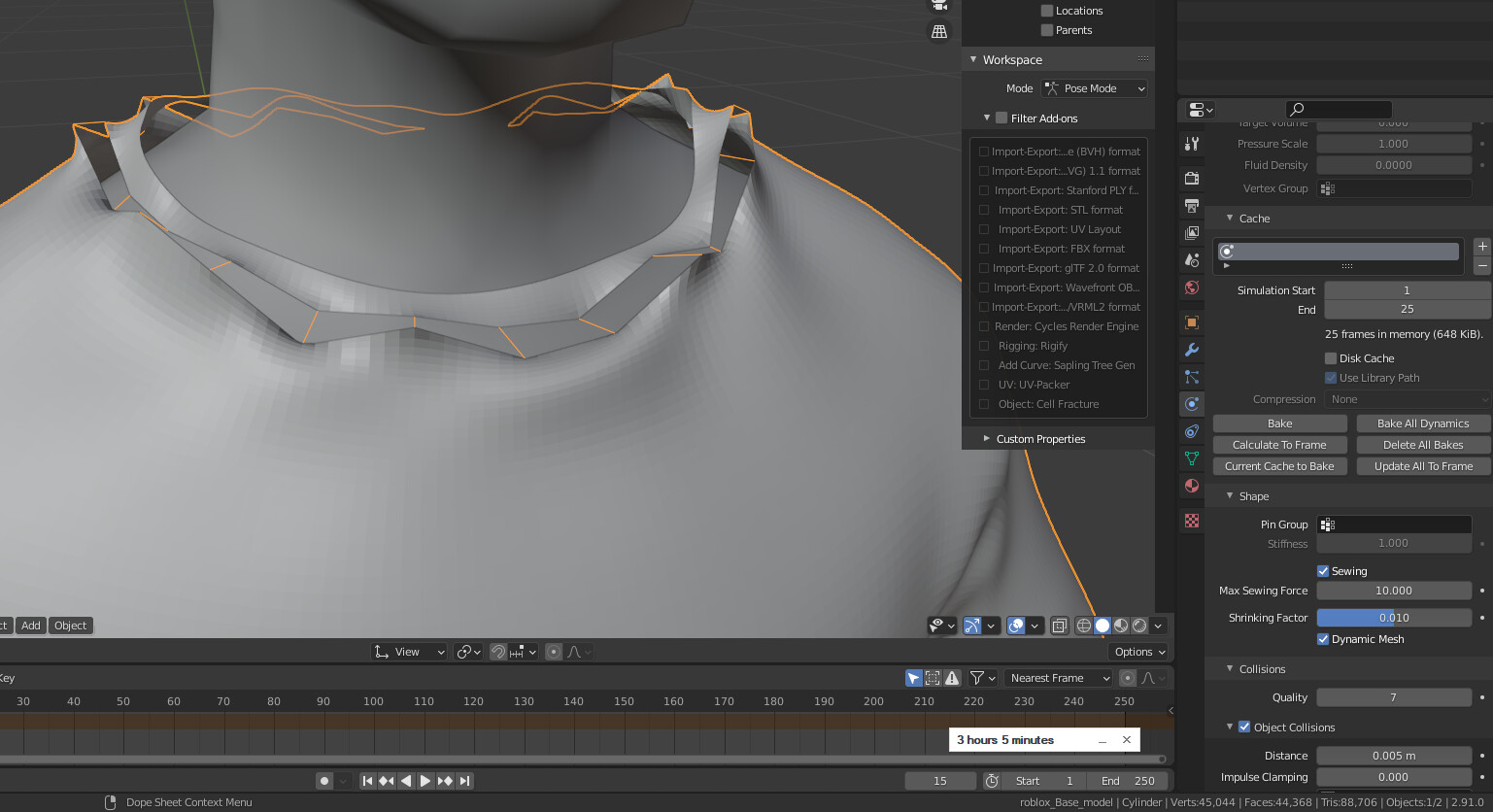Open the Object menu in the 3D viewport
The height and width of the screenshot is (812, 1493).
(x=70, y=626)
